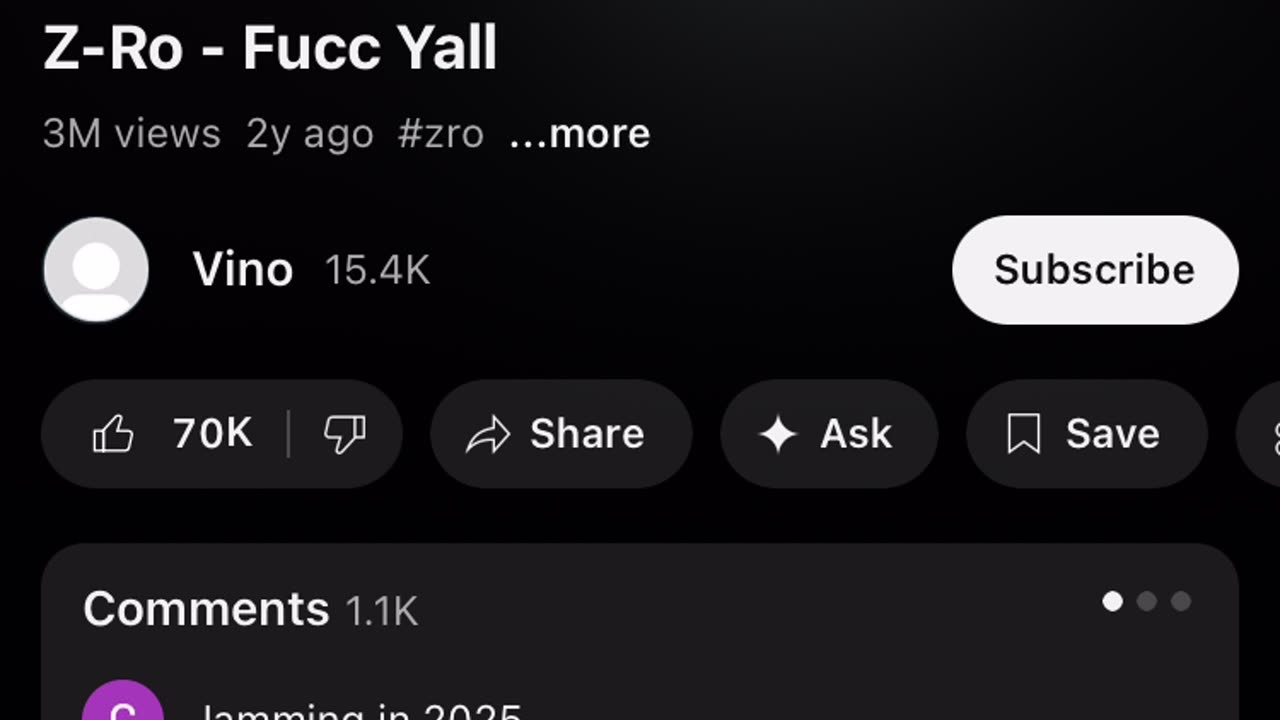The width and height of the screenshot is (1280, 720).
Task: Tap the 1.1K comments count
Action: pos(381,611)
